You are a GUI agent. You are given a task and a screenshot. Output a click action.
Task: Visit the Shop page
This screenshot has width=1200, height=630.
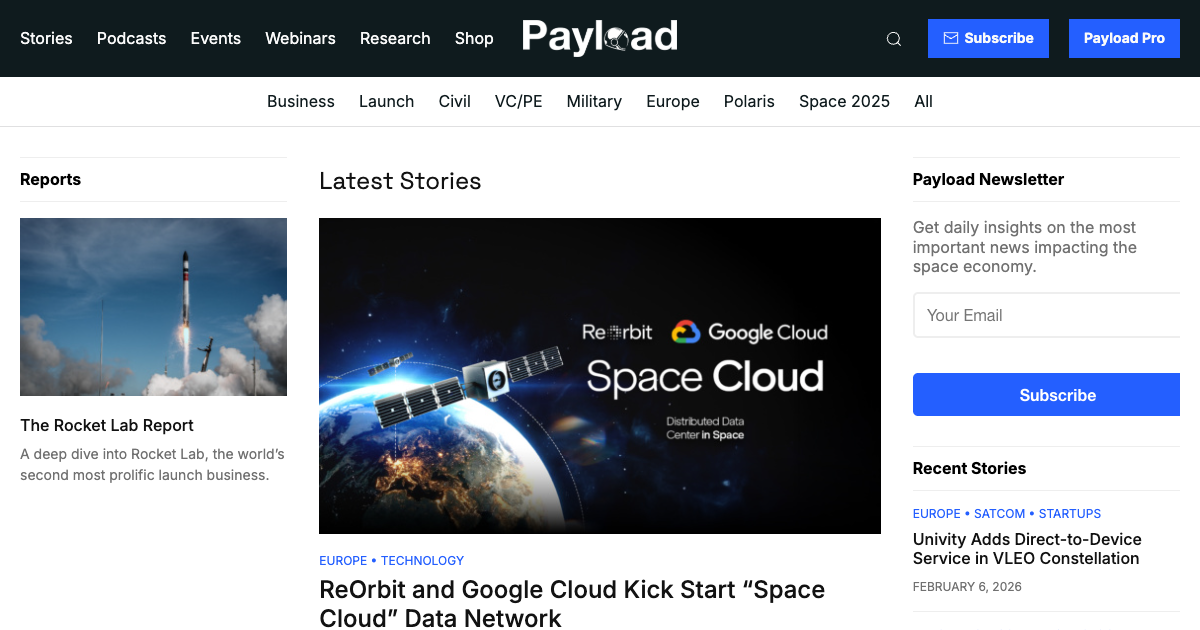[x=474, y=38]
